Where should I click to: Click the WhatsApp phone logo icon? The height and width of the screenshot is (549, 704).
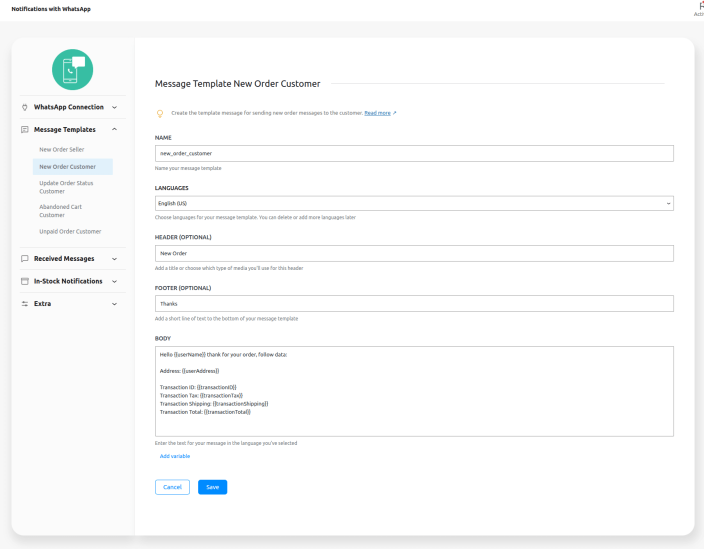click(x=72, y=68)
